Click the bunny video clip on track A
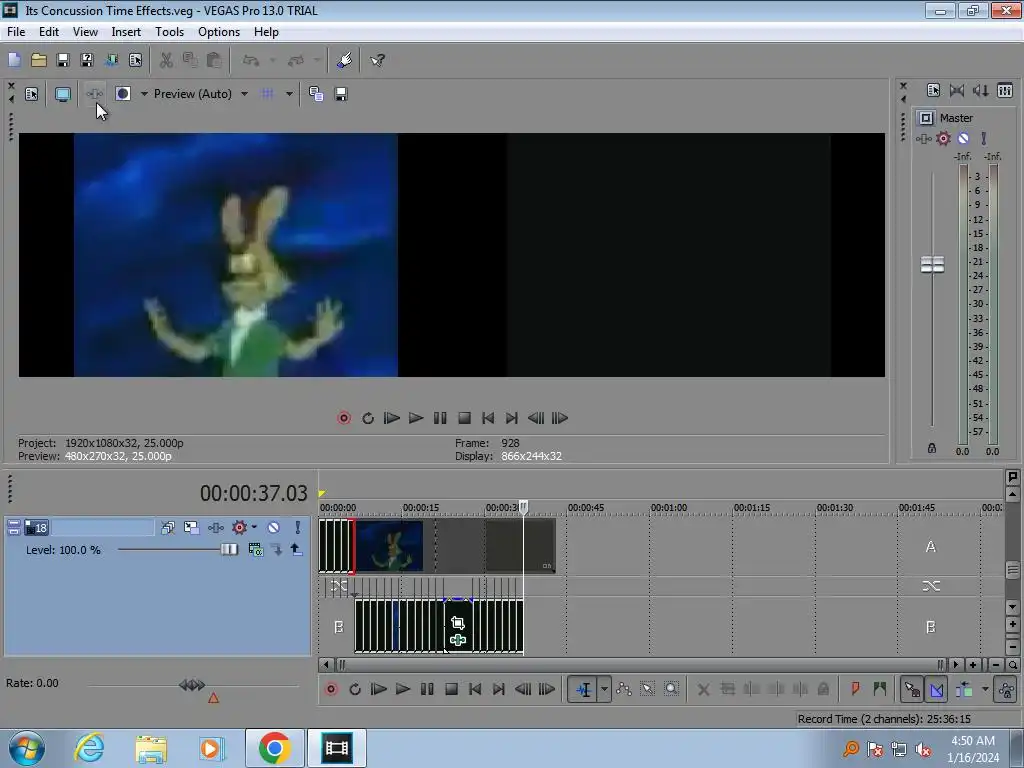This screenshot has width=1024, height=768. pos(390,546)
